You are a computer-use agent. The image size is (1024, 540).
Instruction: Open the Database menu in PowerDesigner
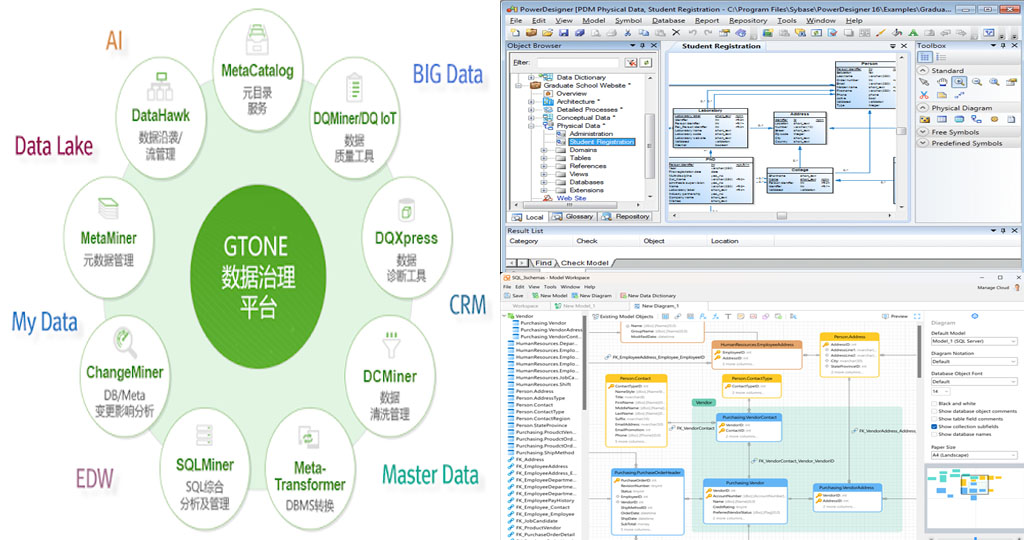[669, 20]
